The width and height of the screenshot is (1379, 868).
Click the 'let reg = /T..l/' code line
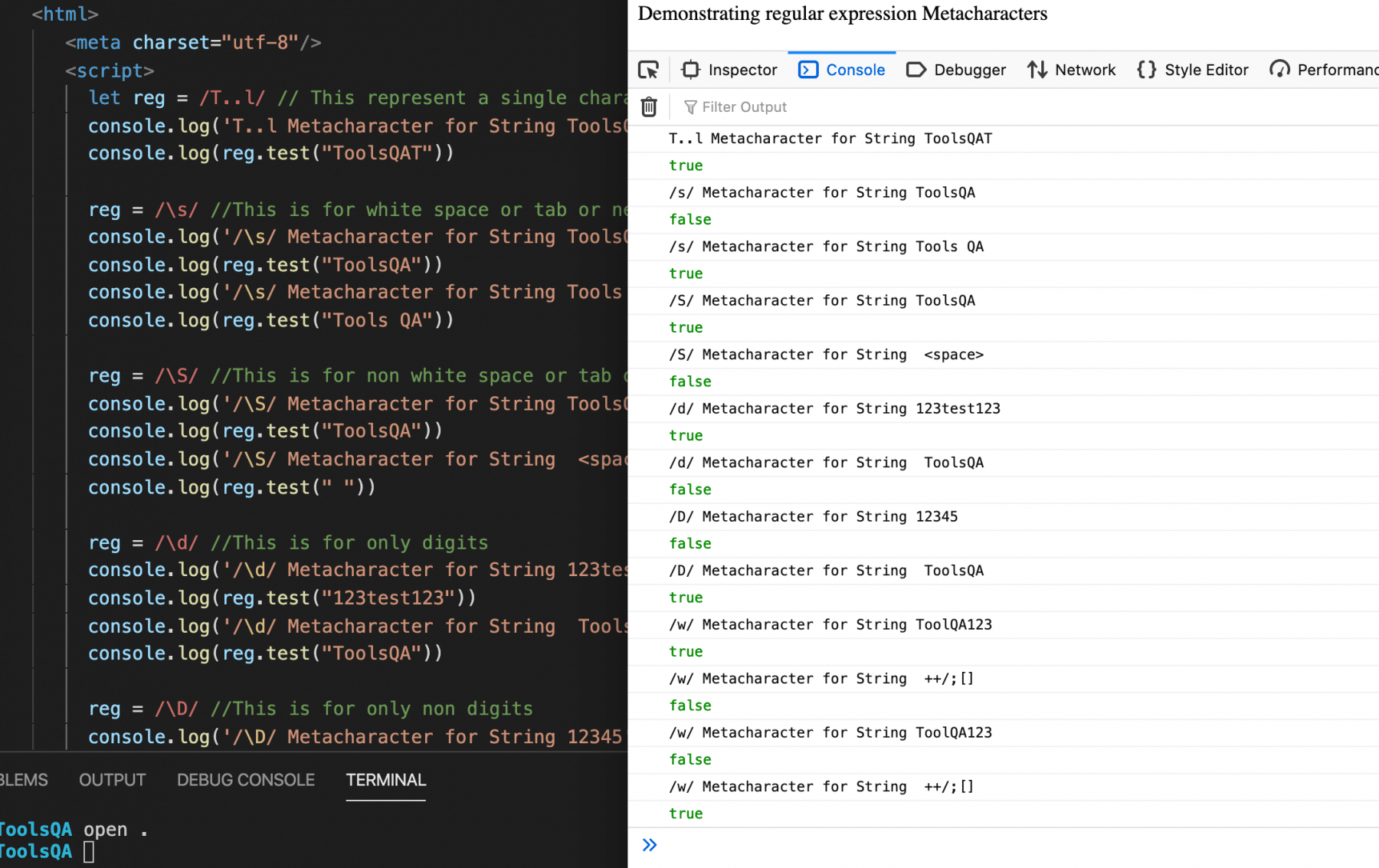tap(357, 98)
